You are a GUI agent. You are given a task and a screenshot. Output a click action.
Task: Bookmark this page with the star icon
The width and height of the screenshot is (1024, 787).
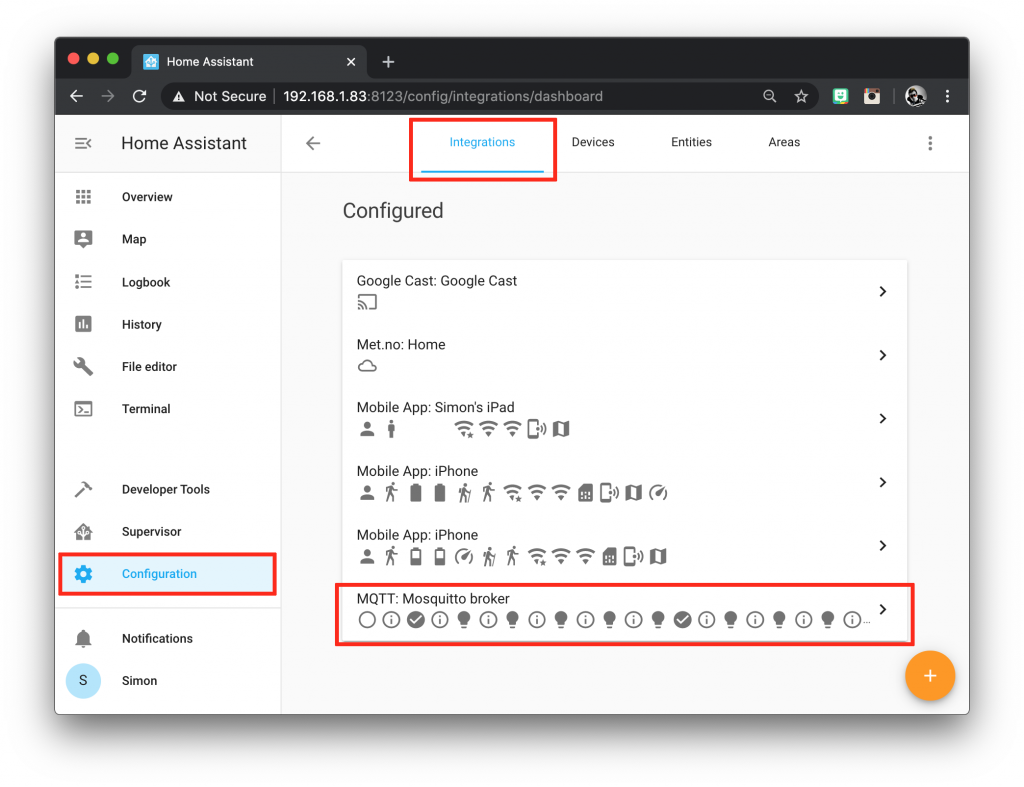(x=801, y=96)
